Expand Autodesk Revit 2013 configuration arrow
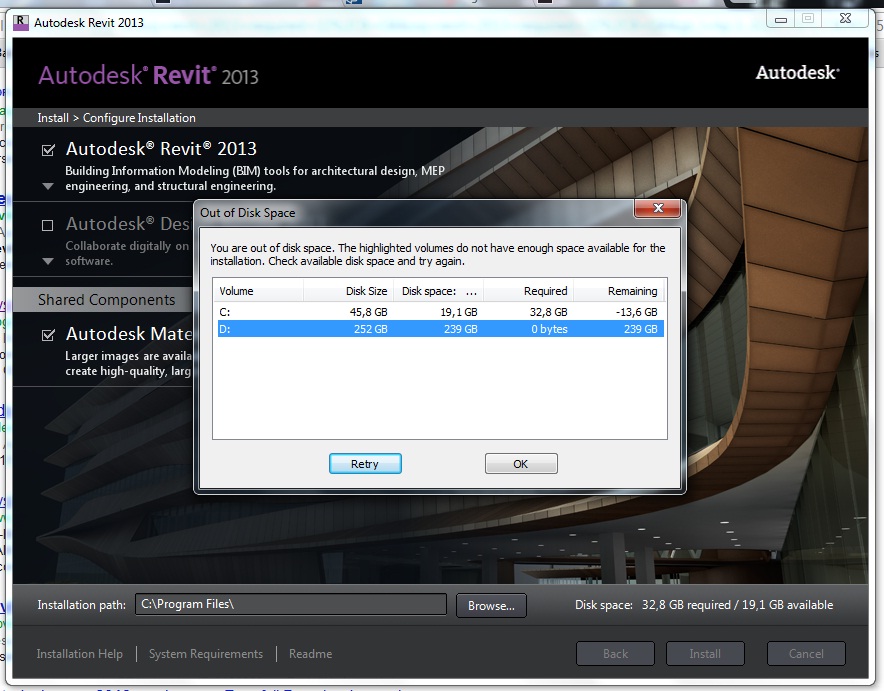The height and width of the screenshot is (691, 884). tap(48, 186)
